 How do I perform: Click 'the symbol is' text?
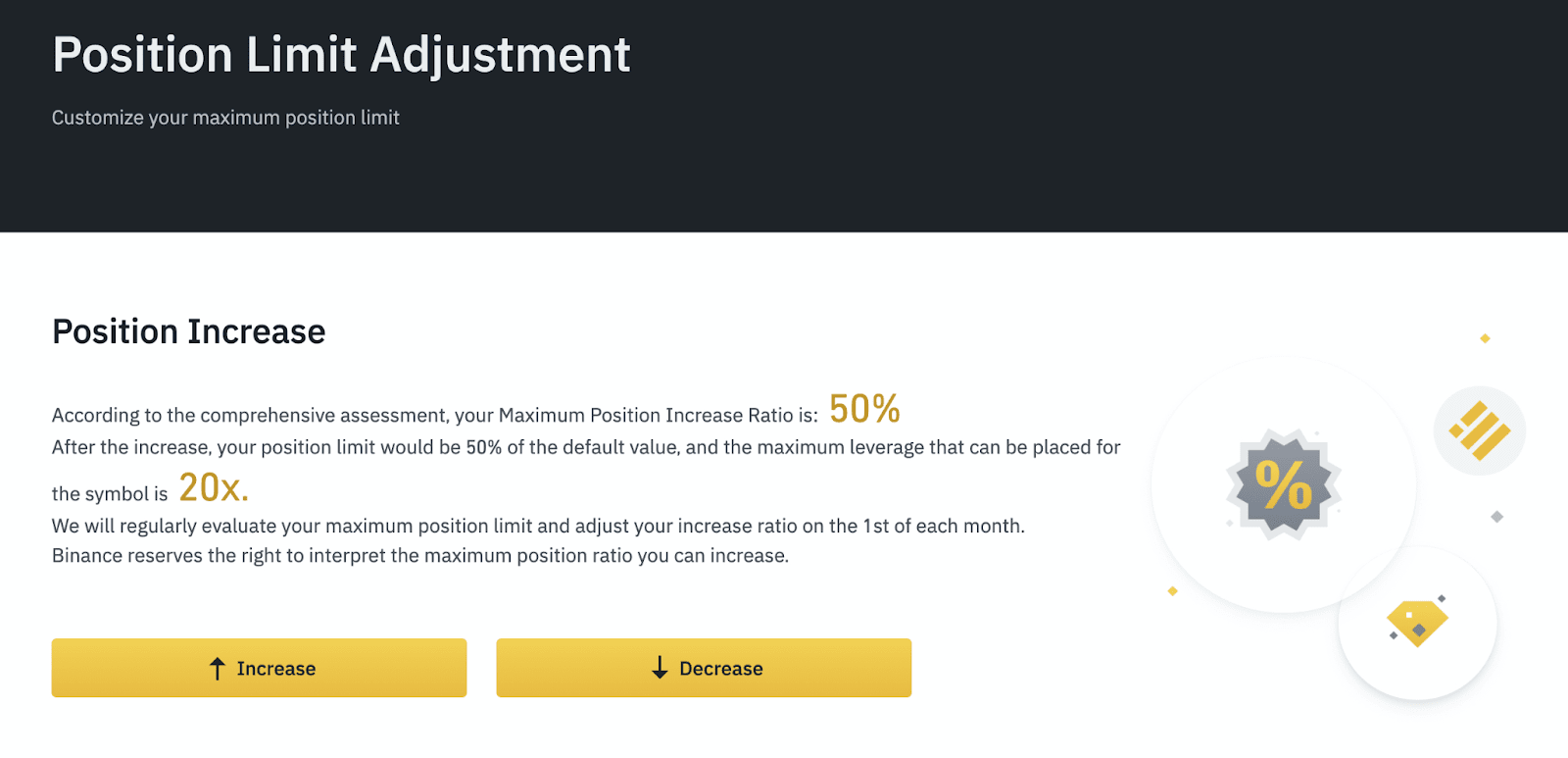(x=110, y=494)
